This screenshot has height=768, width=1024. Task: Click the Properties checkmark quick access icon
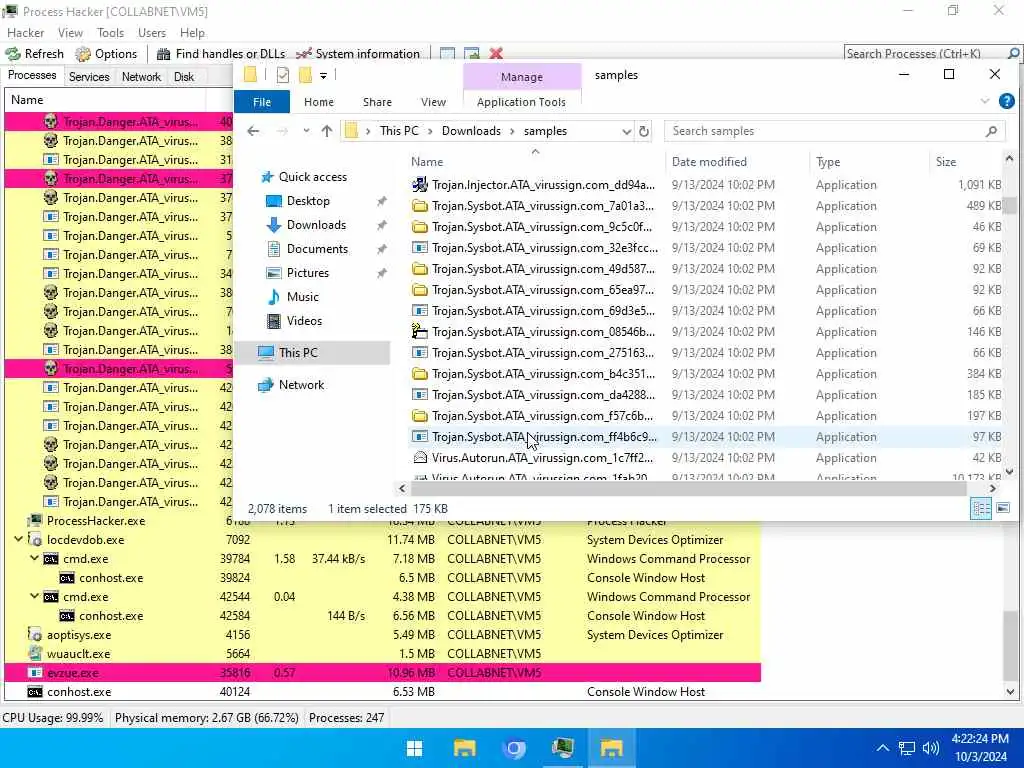click(x=283, y=75)
